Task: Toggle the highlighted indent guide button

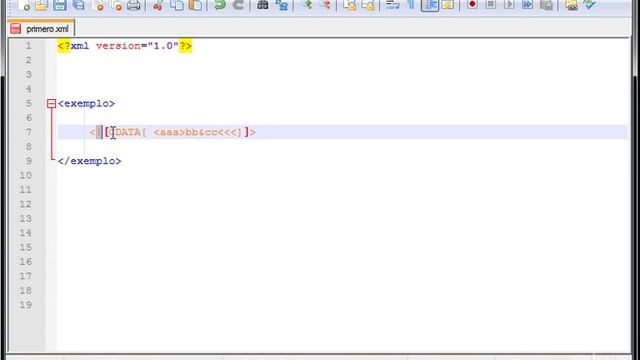Action: tap(430, 5)
